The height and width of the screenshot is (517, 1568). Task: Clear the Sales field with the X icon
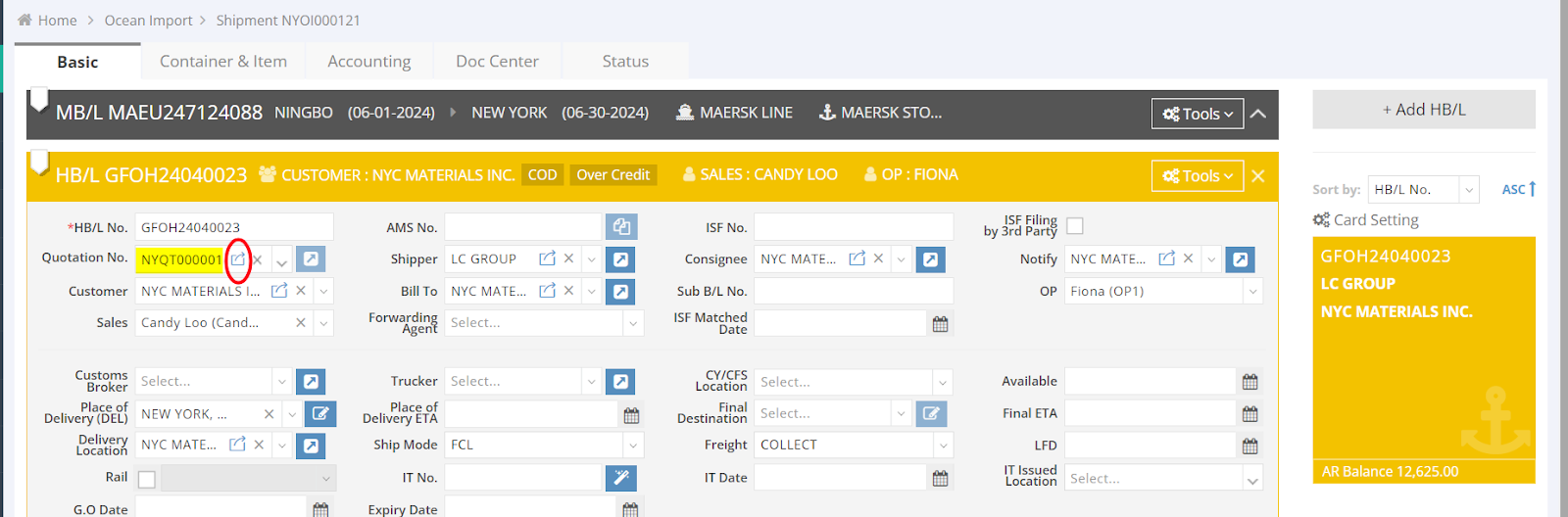point(301,323)
